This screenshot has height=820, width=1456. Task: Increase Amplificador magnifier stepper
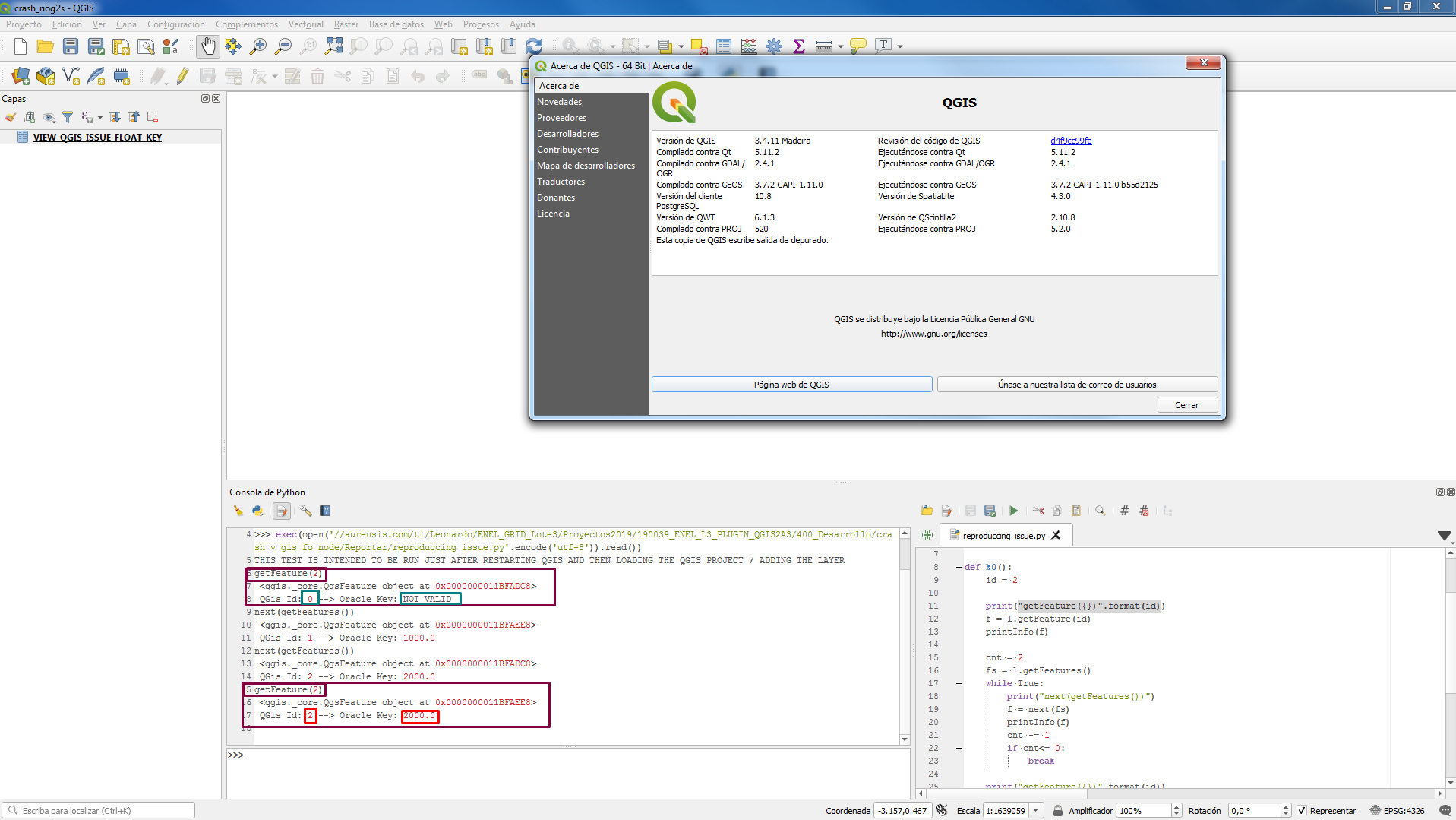pos(1176,808)
